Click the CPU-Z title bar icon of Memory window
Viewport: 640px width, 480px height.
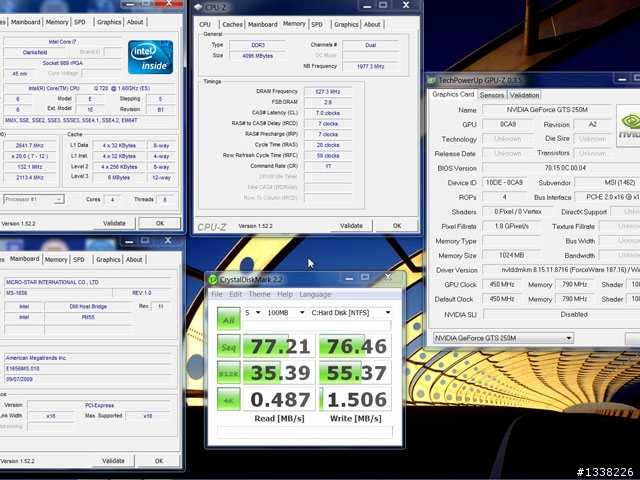(x=198, y=7)
